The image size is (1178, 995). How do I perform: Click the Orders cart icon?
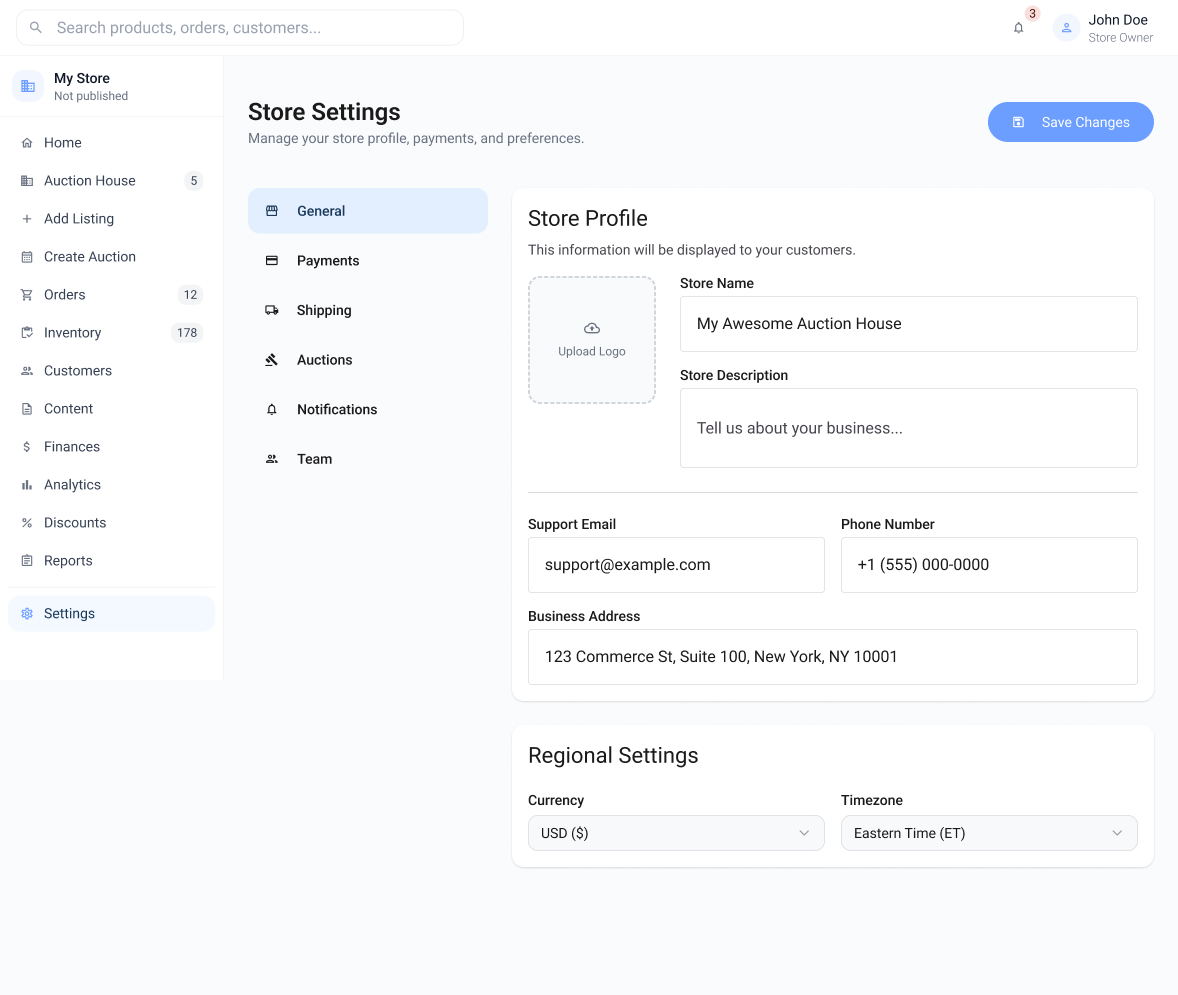(x=27, y=295)
